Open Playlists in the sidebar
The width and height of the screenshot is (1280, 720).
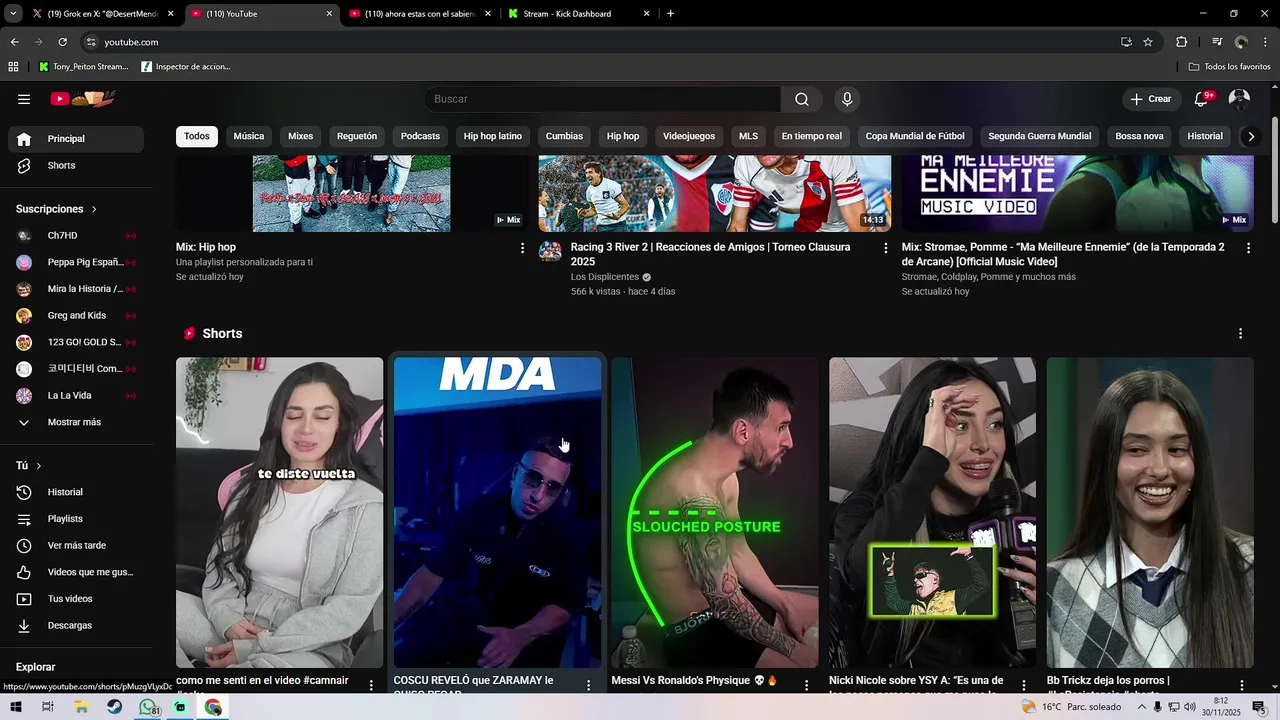76,519
